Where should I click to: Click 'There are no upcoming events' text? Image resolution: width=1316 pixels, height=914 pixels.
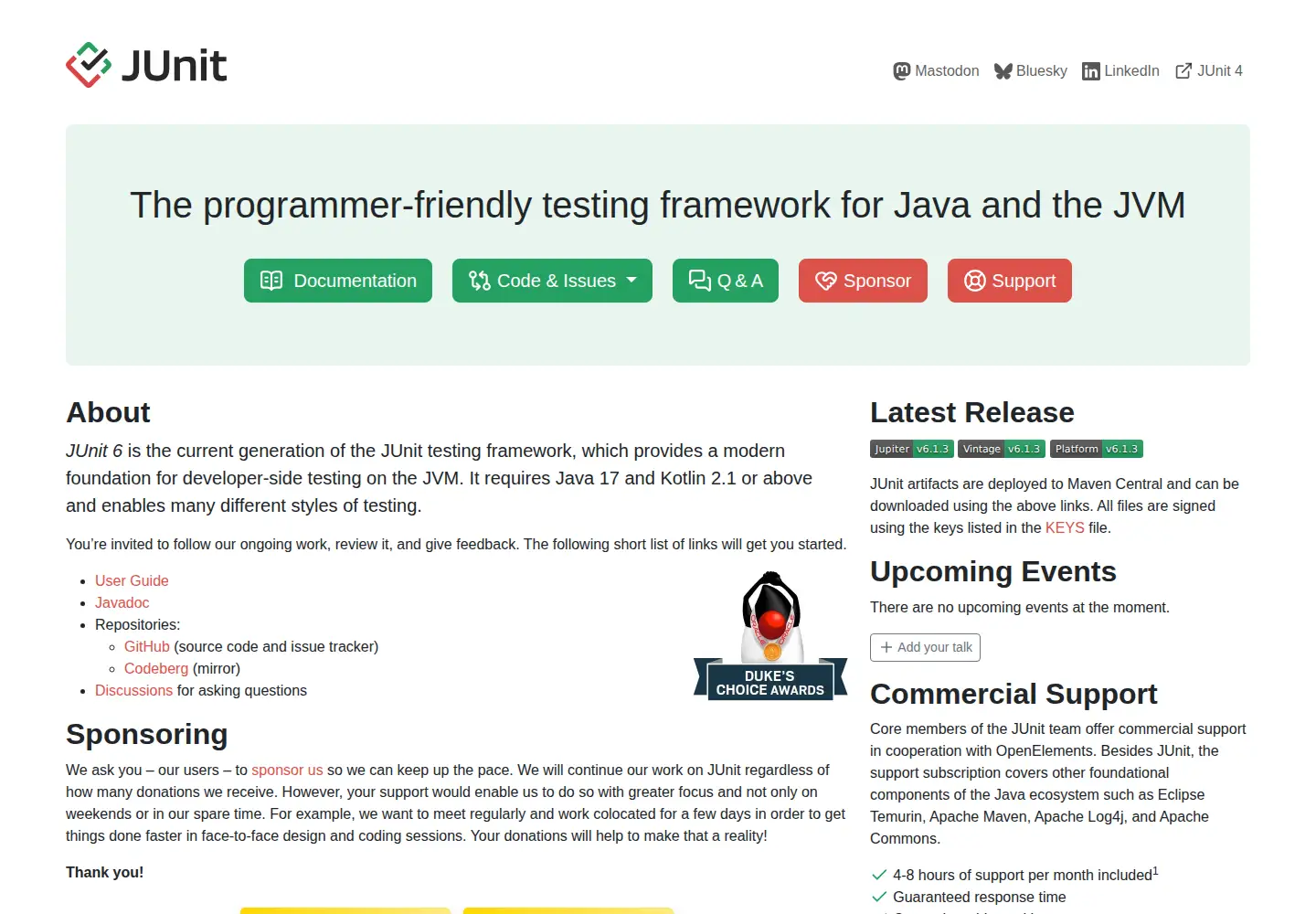click(x=1020, y=607)
